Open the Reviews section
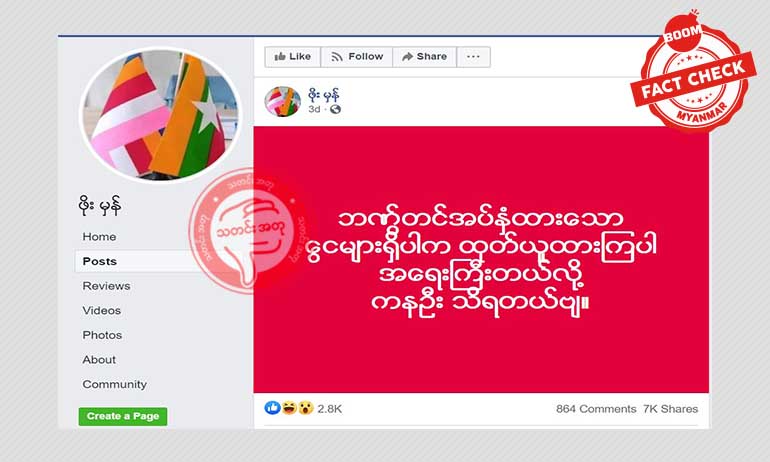The height and width of the screenshot is (462, 770). coord(106,286)
